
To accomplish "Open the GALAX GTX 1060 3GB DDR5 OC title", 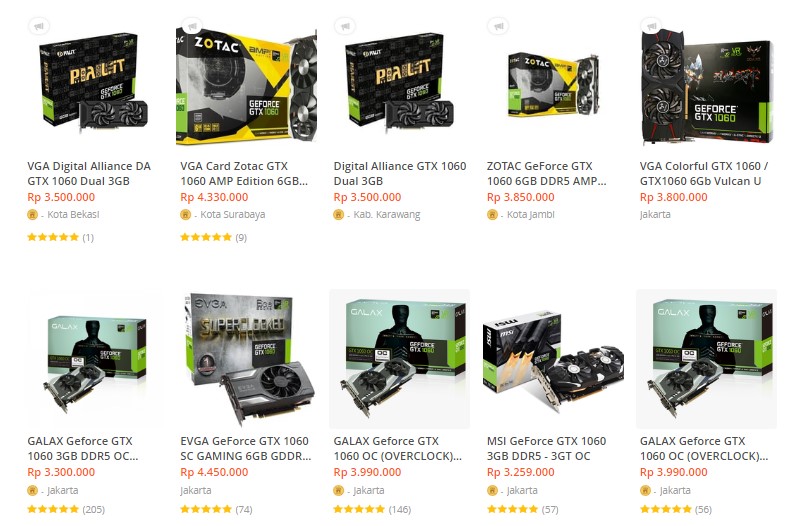I will click(x=83, y=449).
